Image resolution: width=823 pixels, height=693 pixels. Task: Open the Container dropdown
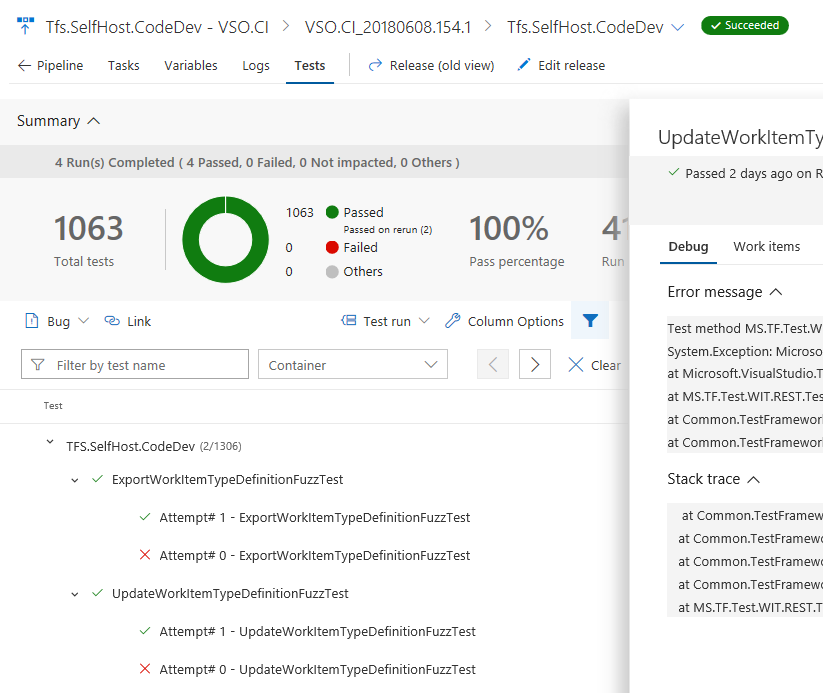(351, 364)
